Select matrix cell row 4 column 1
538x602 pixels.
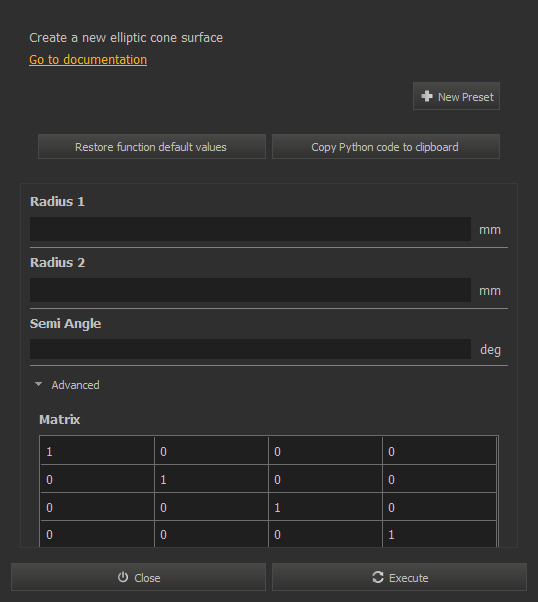(97, 534)
